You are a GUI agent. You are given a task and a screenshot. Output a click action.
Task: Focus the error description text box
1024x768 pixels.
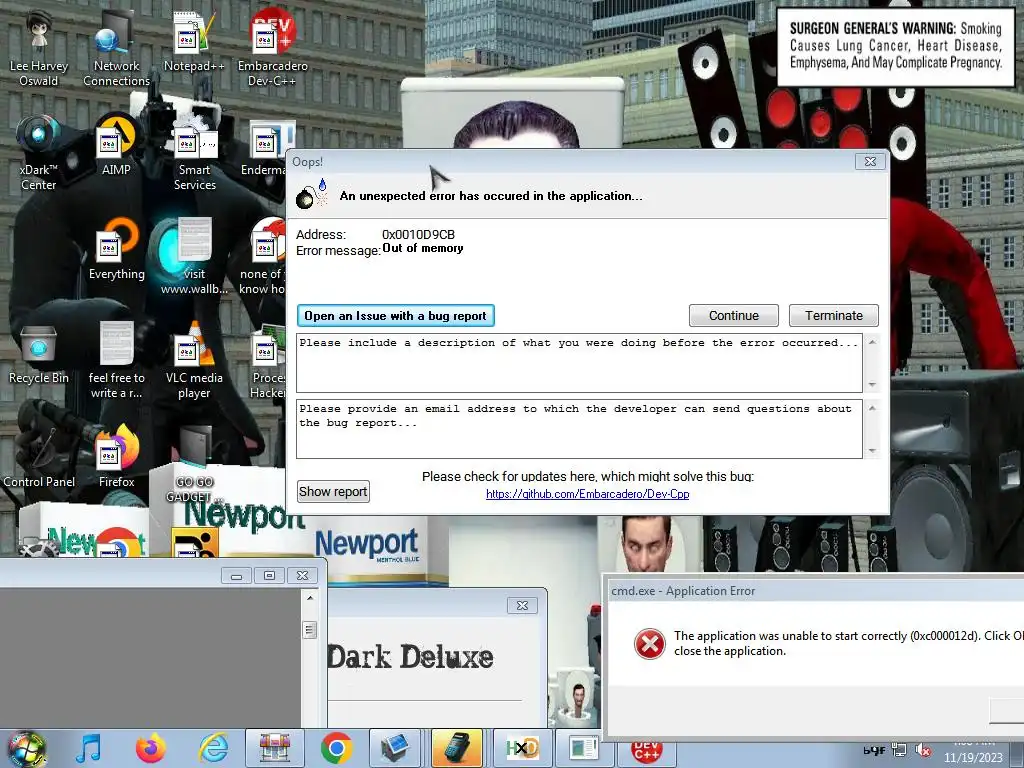coord(579,363)
